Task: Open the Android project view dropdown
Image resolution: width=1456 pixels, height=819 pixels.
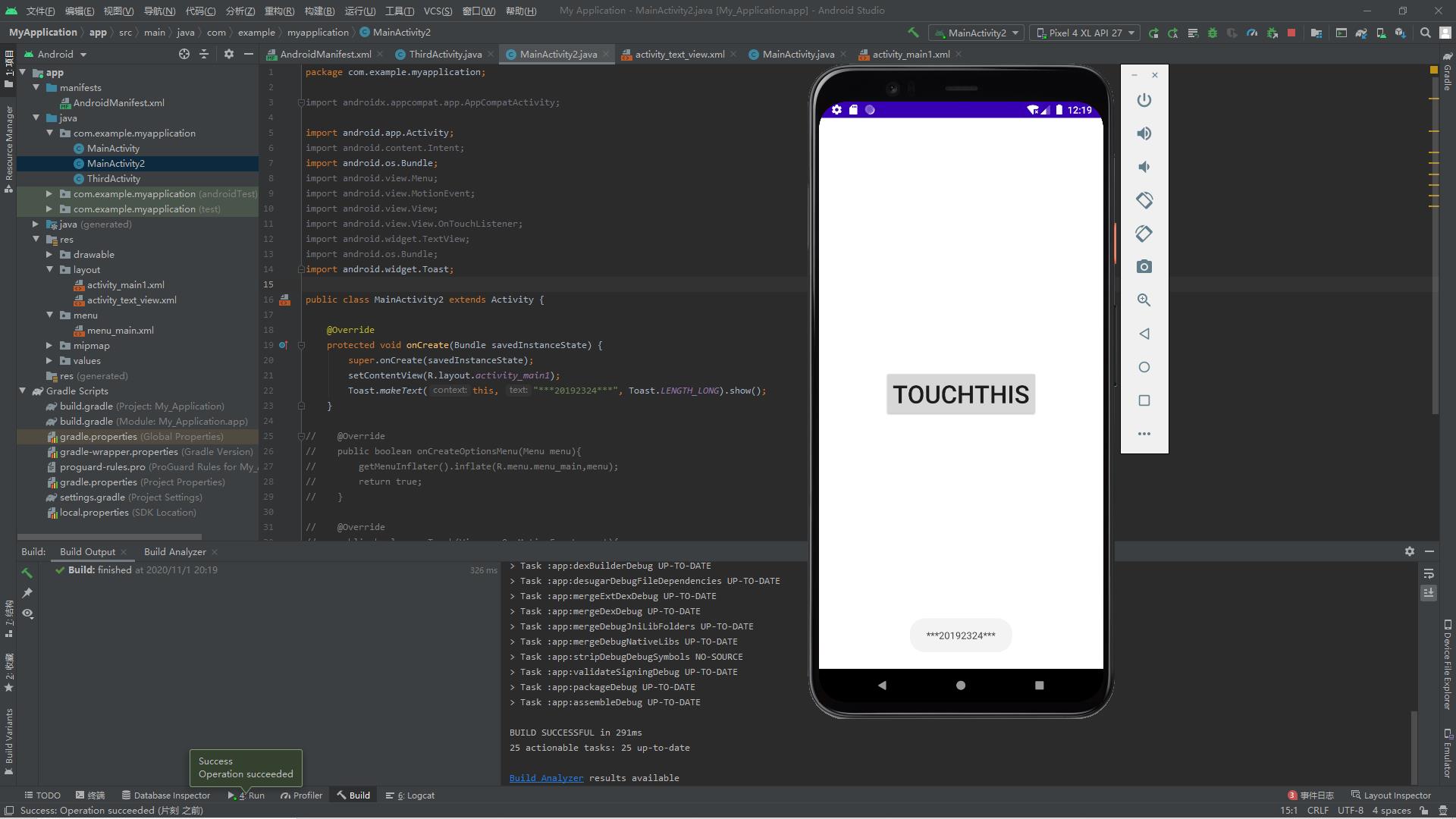Action: 56,54
